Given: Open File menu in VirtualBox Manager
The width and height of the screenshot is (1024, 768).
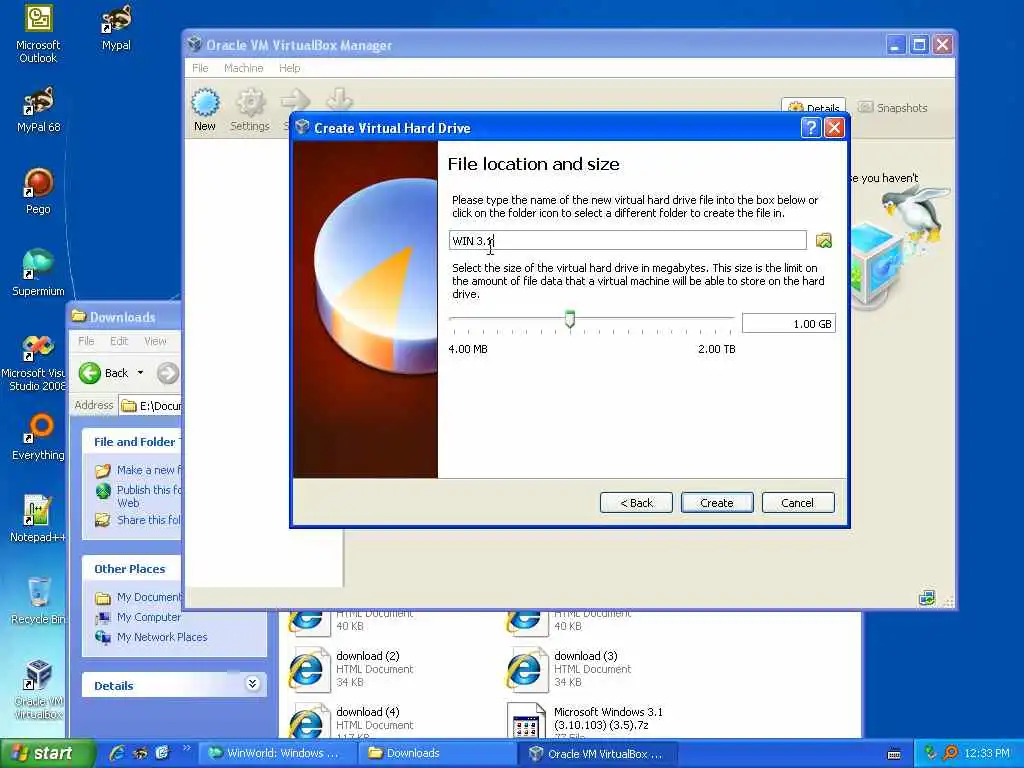Looking at the screenshot, I should tap(200, 68).
